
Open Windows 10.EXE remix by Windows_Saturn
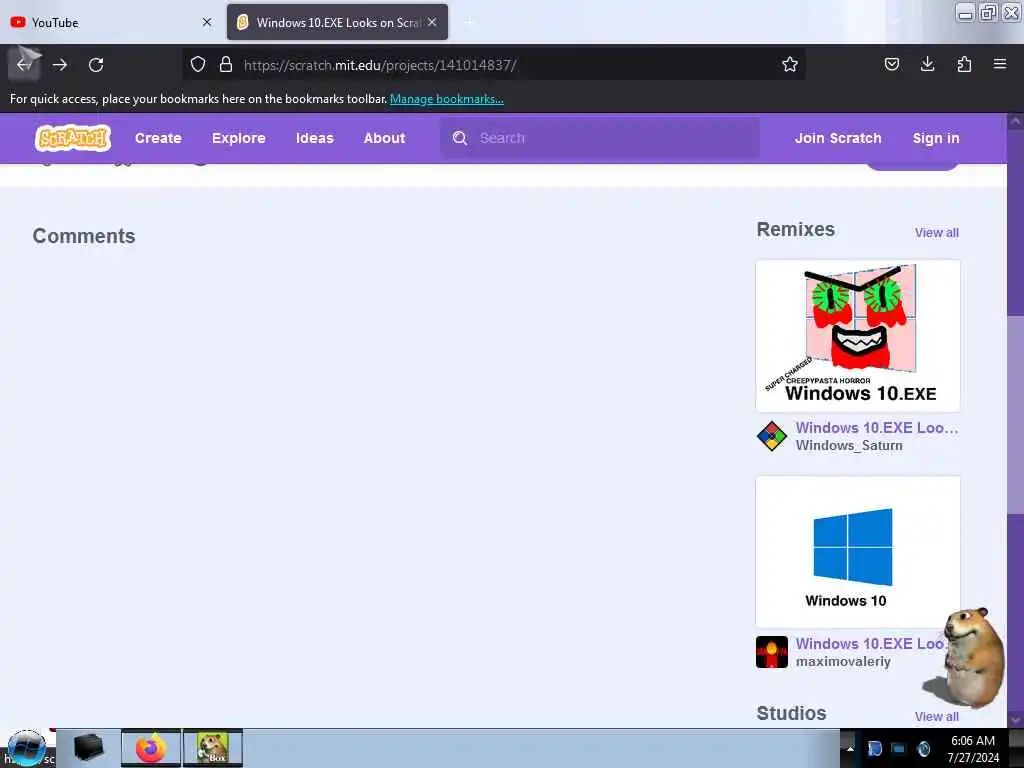[x=876, y=428]
